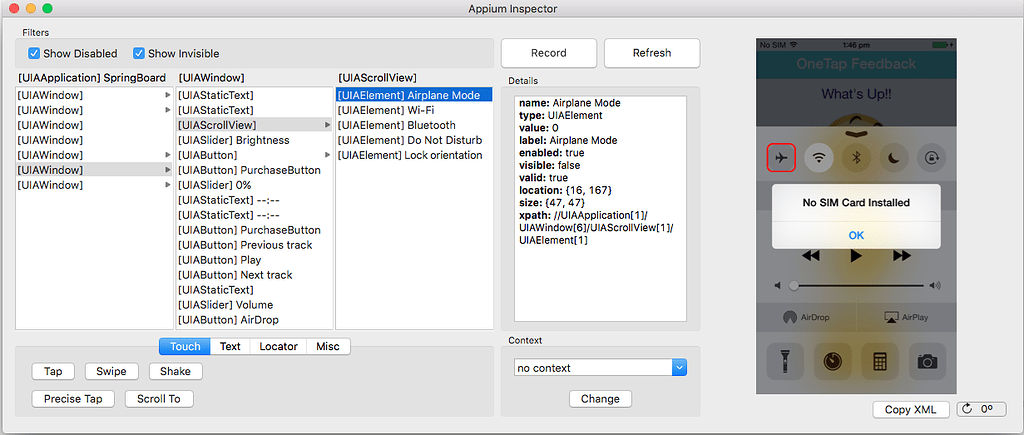
Task: Click the volume slider in the device preview
Action: click(x=856, y=285)
